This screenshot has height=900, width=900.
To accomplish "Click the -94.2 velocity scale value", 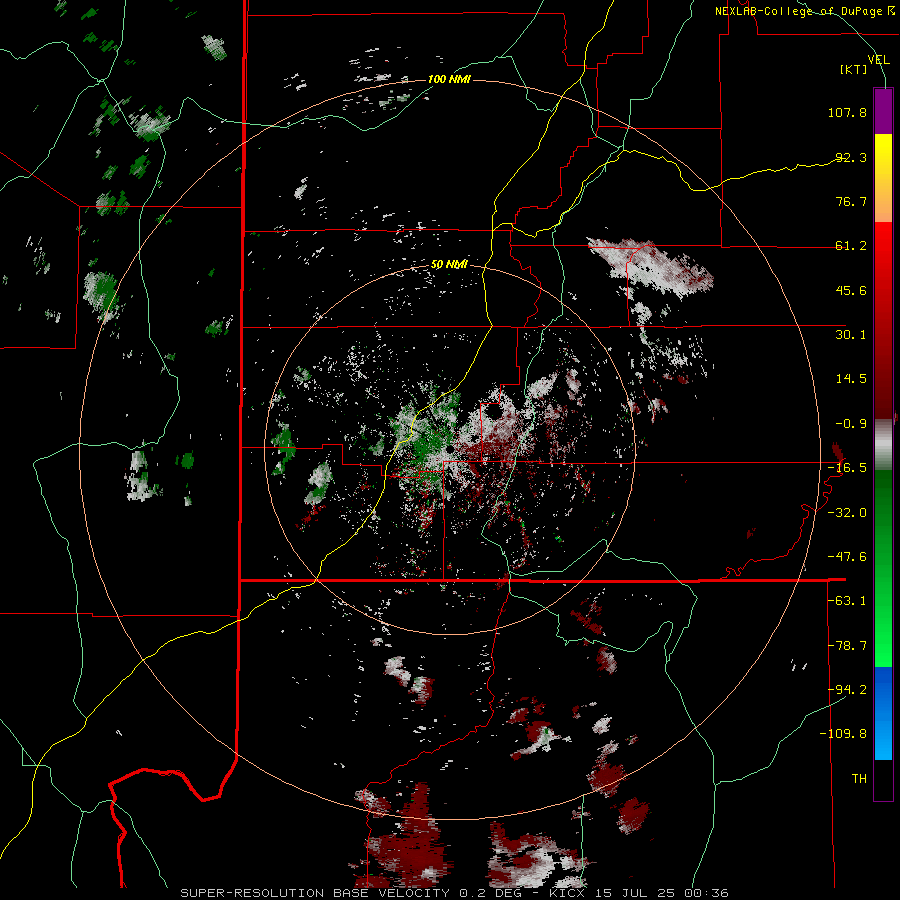I will pyautogui.click(x=847, y=690).
